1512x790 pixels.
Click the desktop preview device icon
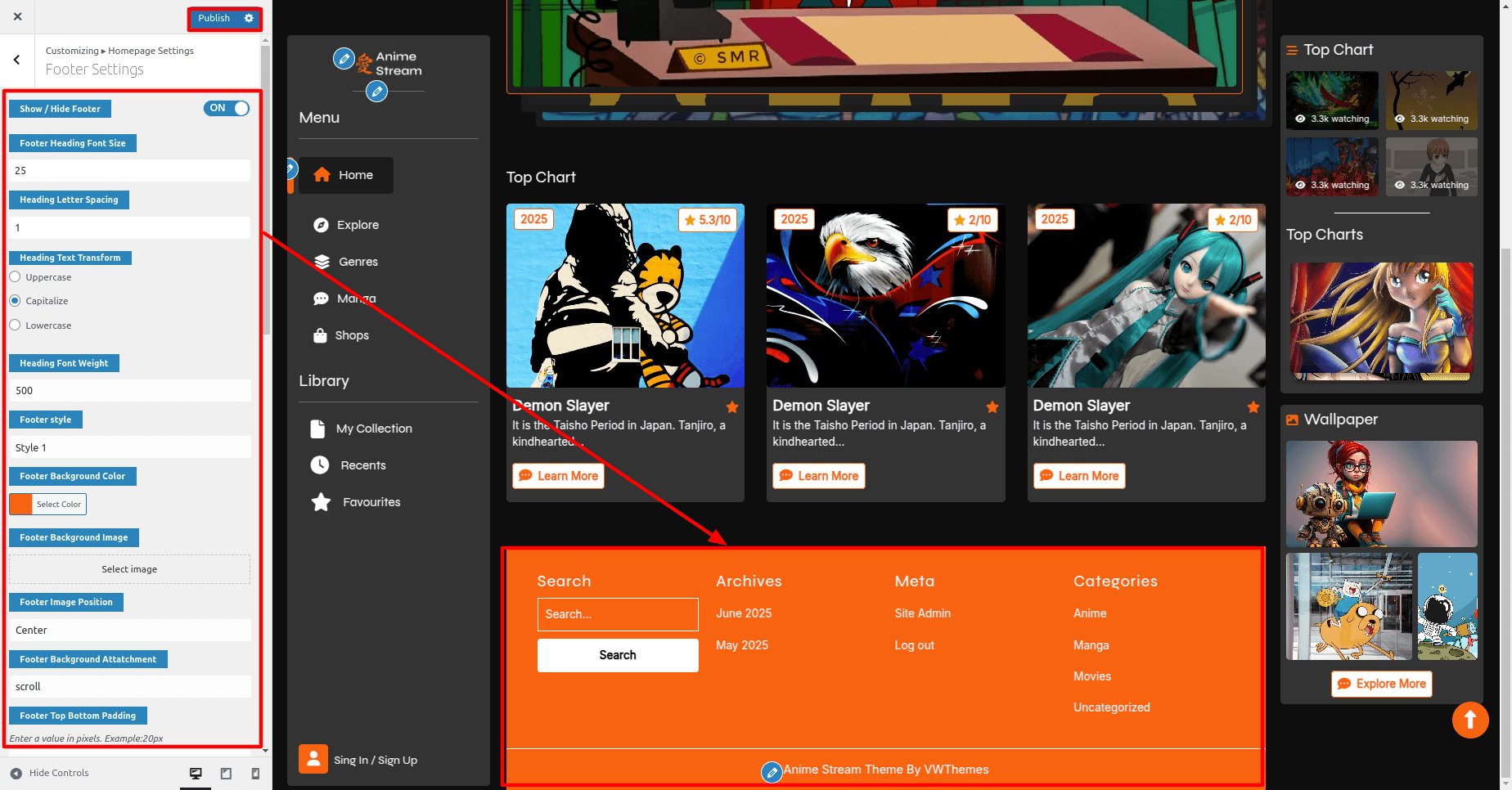196,774
